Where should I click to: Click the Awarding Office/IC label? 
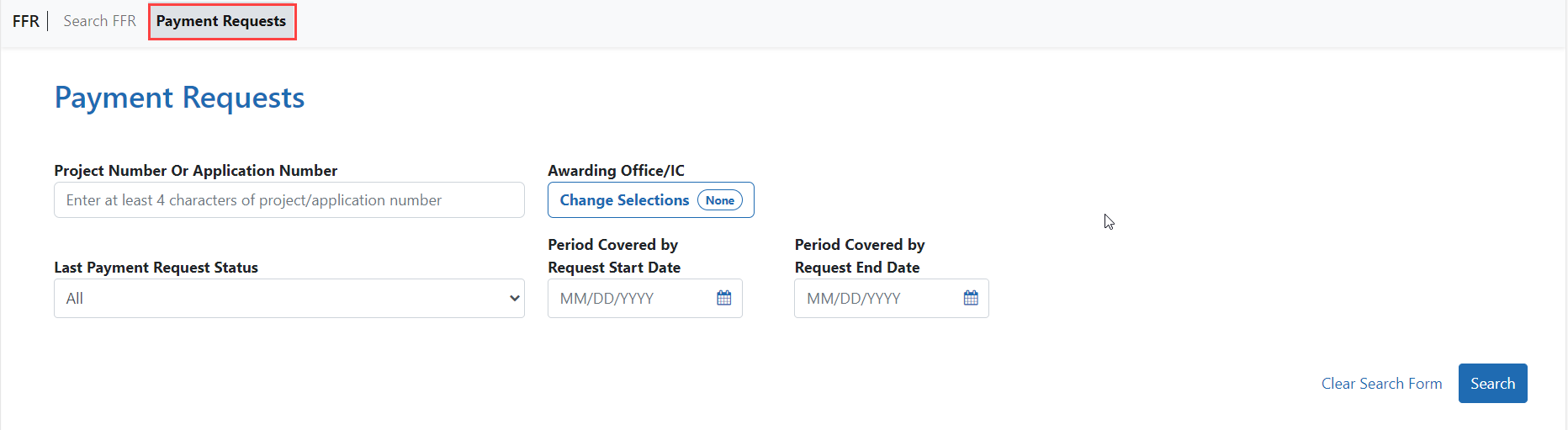pos(616,171)
